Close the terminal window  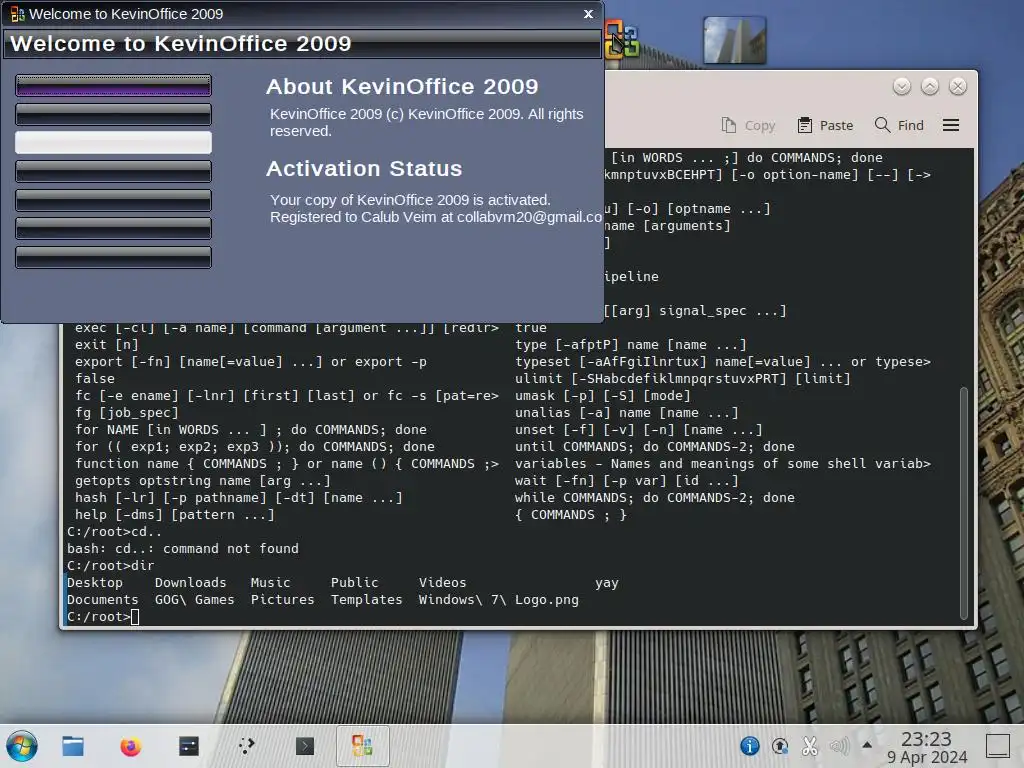[x=958, y=86]
